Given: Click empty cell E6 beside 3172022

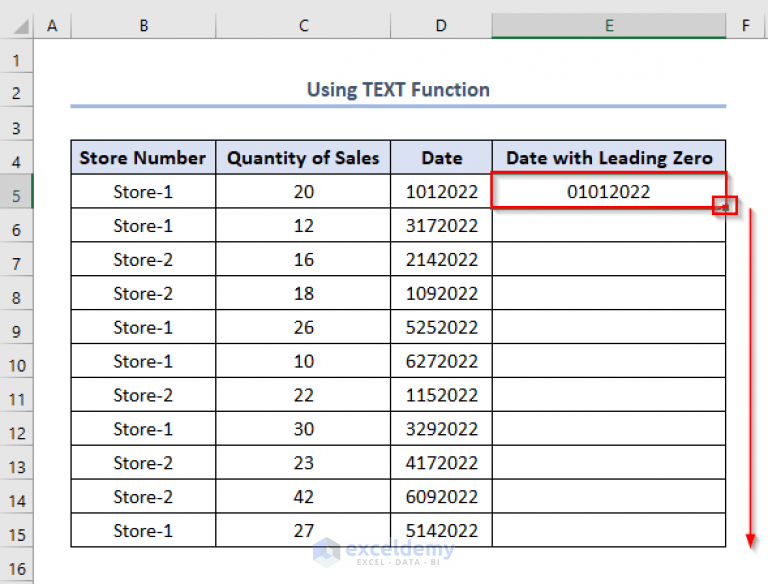Looking at the screenshot, I should tap(609, 225).
